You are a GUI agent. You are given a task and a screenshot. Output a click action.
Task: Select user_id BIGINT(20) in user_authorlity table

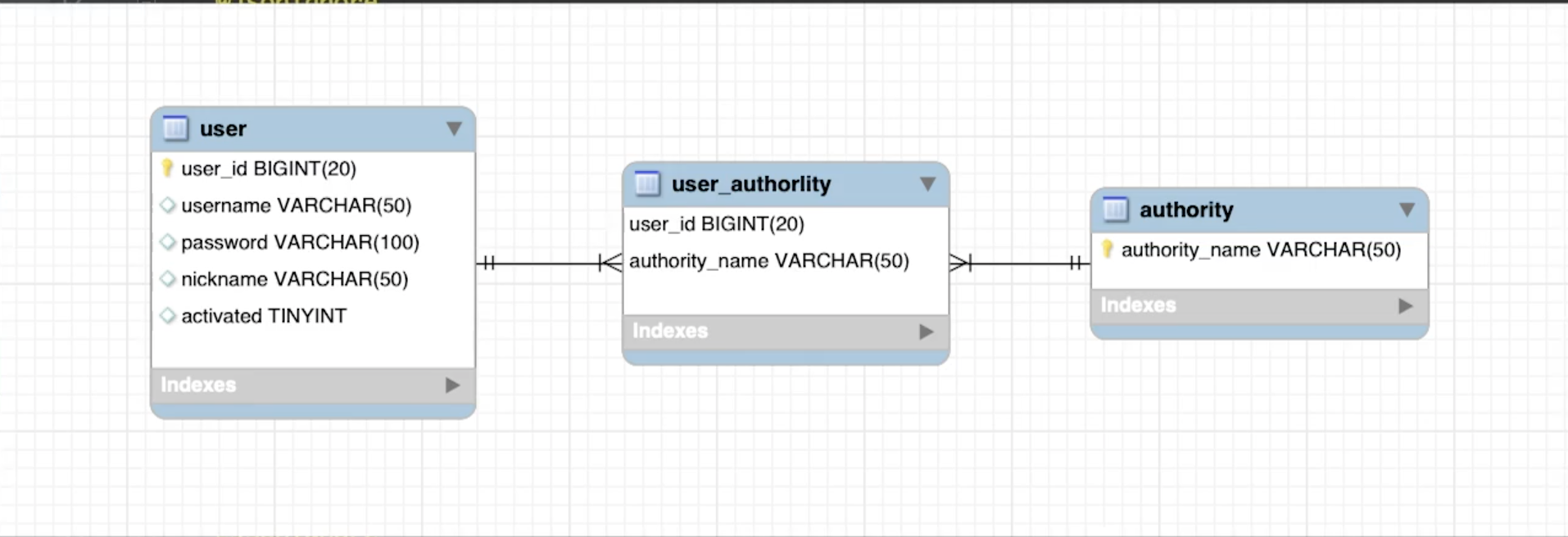click(x=717, y=224)
